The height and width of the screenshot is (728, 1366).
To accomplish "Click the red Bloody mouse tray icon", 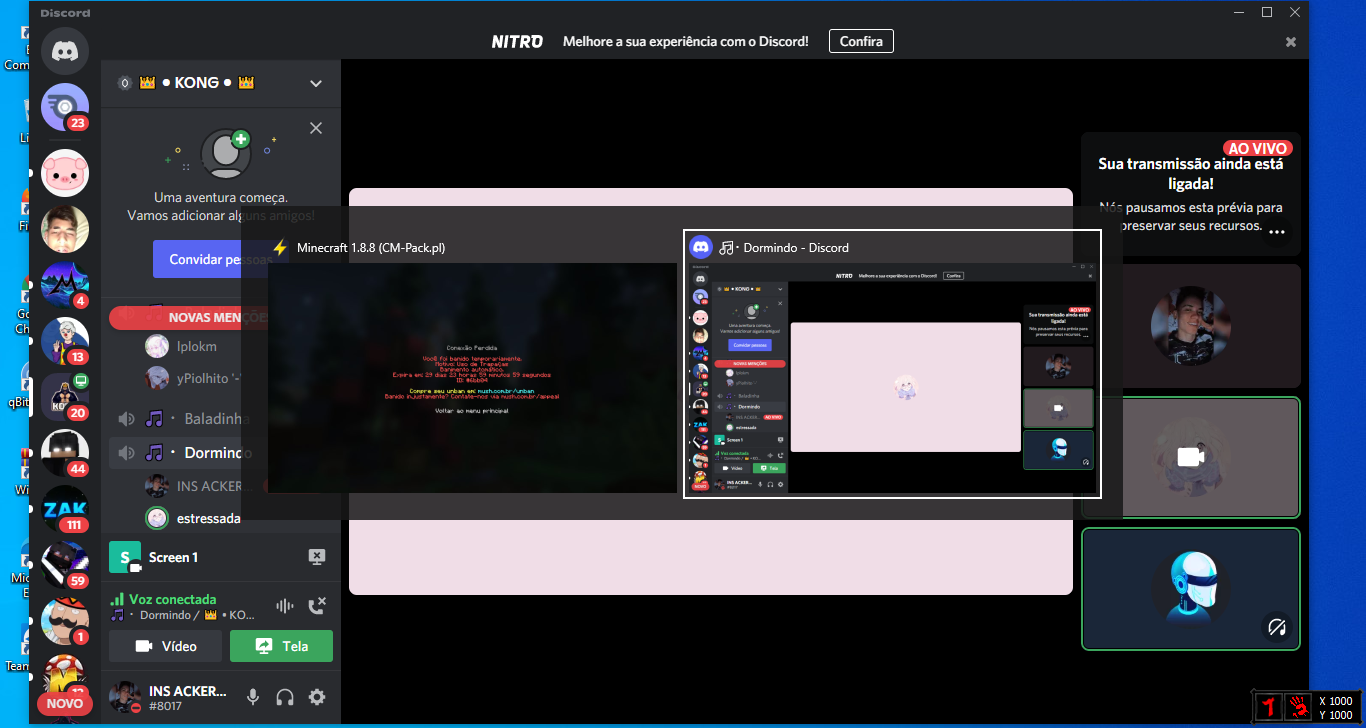I will (1267, 707).
